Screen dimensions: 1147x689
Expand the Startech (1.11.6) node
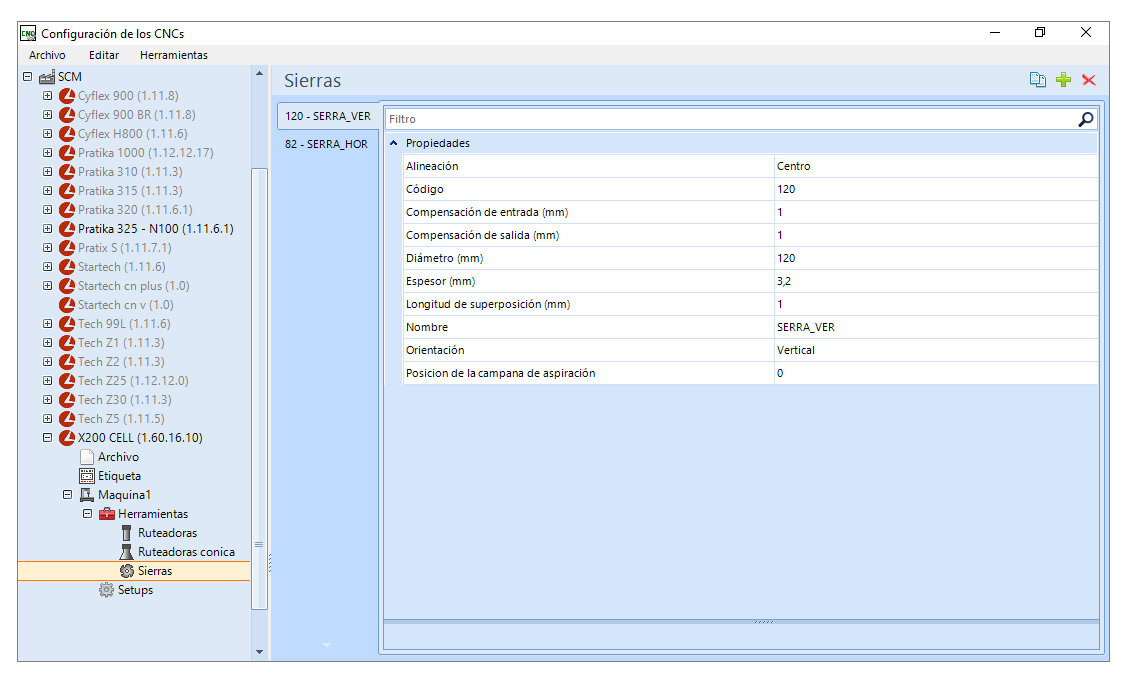[x=48, y=267]
